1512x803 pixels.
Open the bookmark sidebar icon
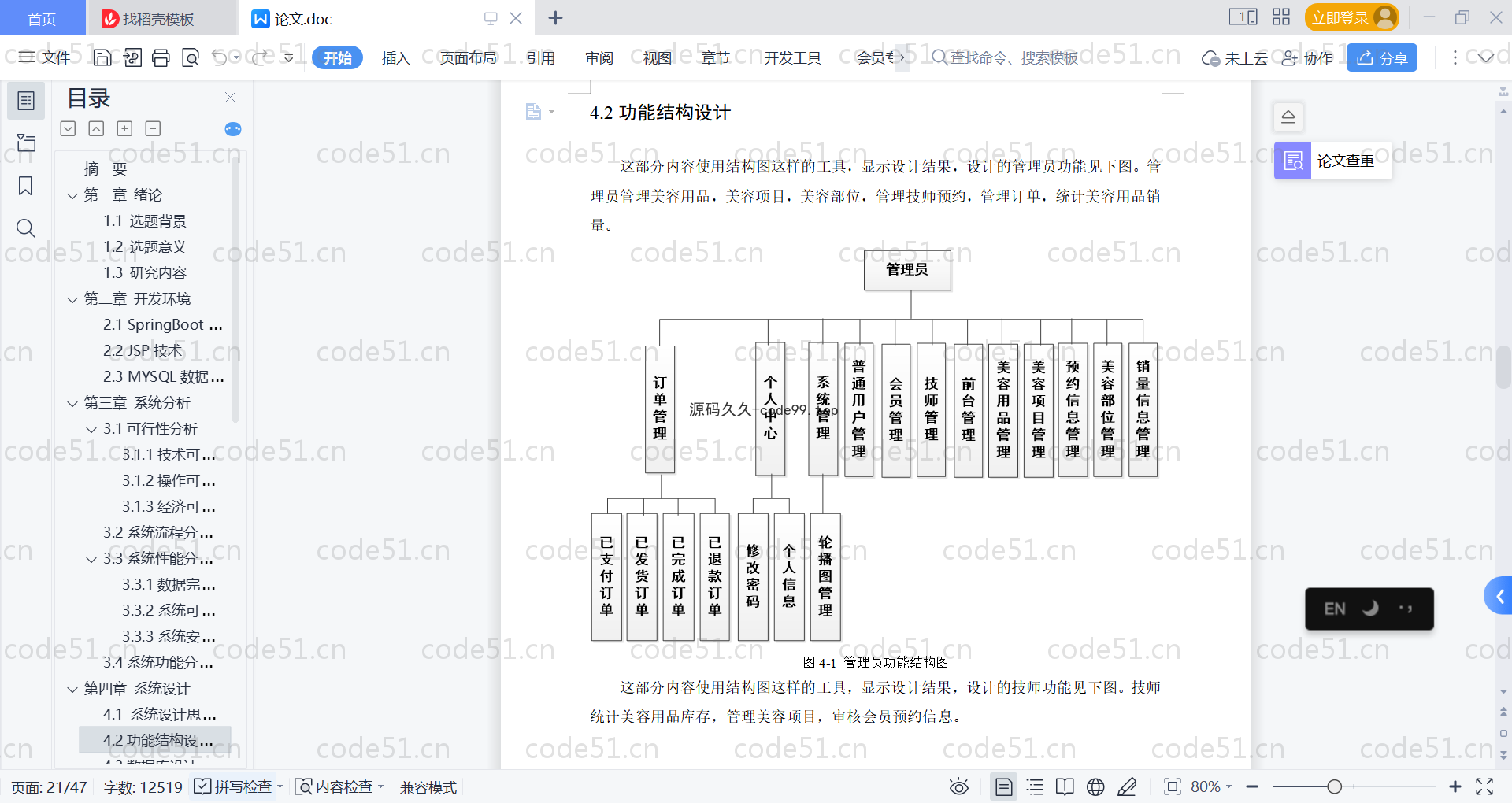coord(26,186)
